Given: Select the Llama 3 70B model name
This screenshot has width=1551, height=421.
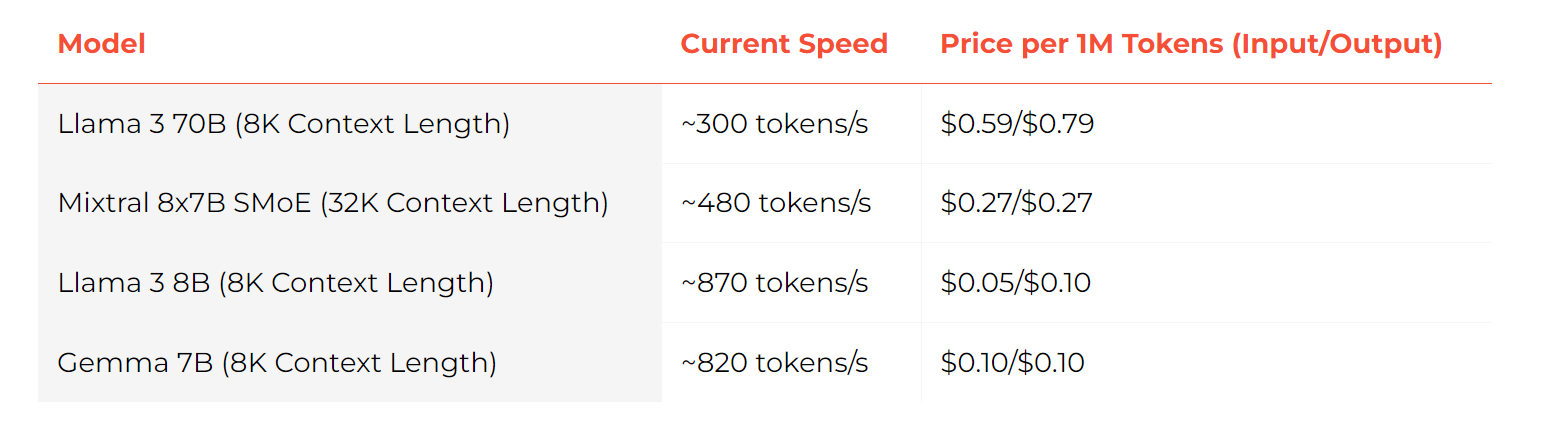Looking at the screenshot, I should coord(141,124).
